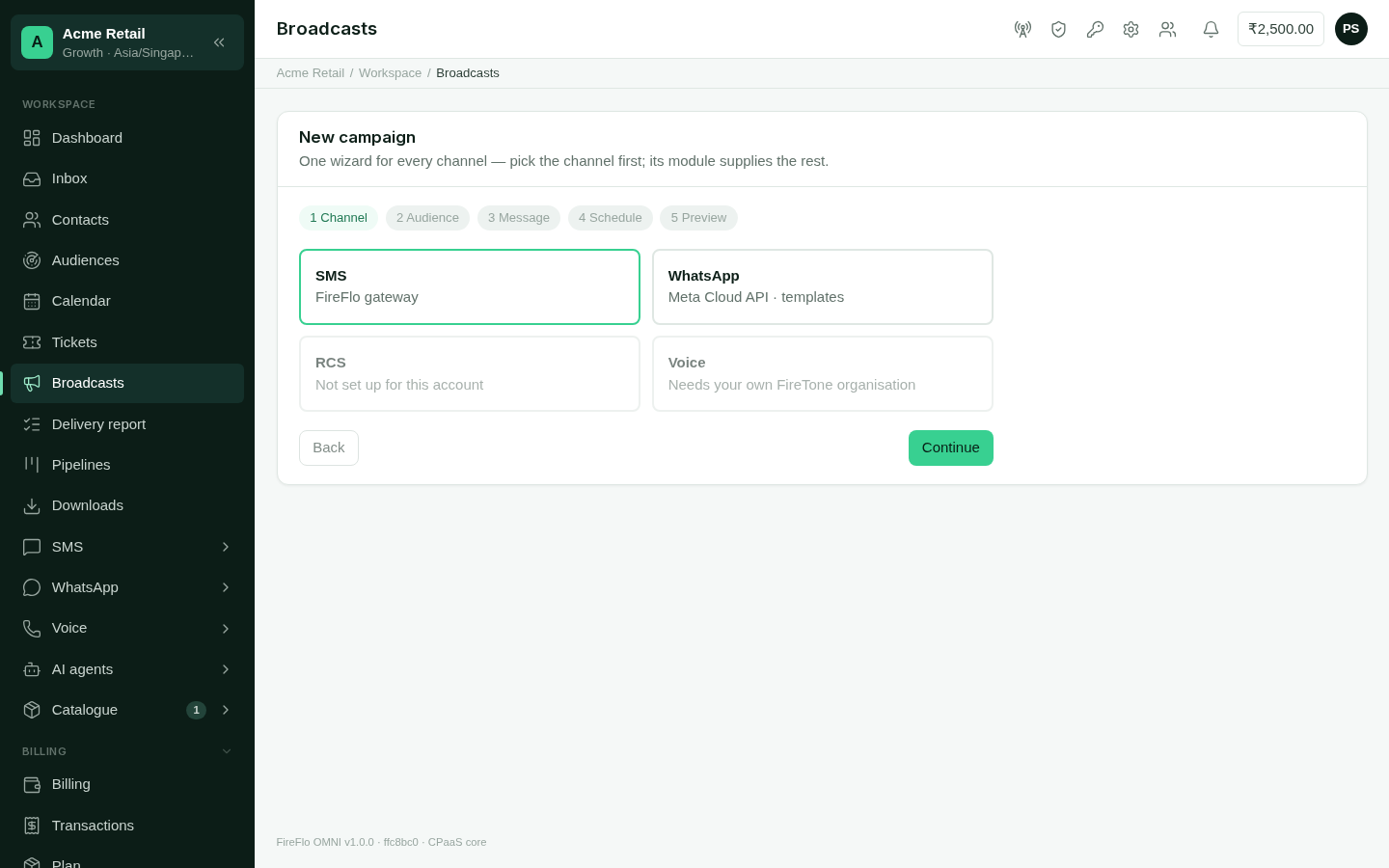Open settings gear icon in header

pyautogui.click(x=1130, y=29)
